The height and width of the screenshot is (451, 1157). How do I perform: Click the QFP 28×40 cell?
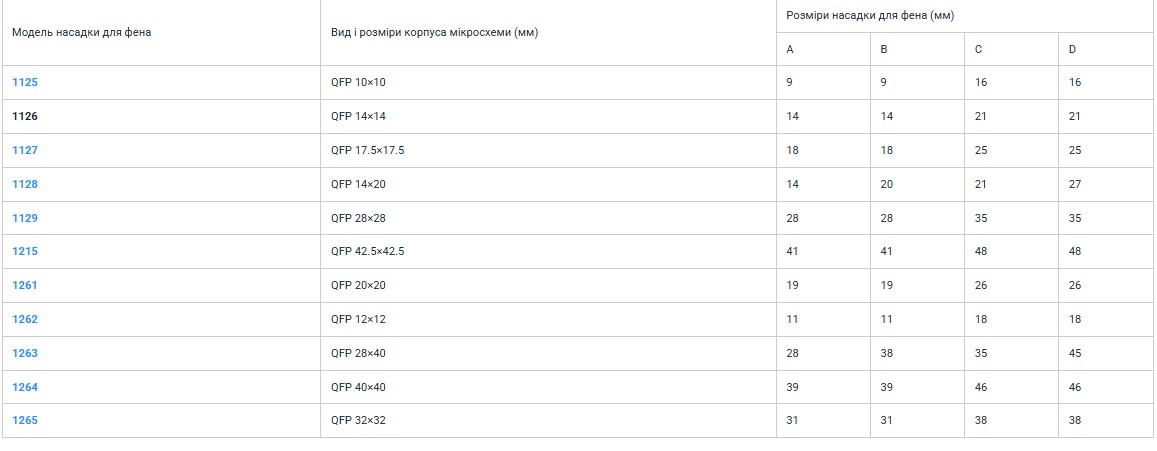358,354
